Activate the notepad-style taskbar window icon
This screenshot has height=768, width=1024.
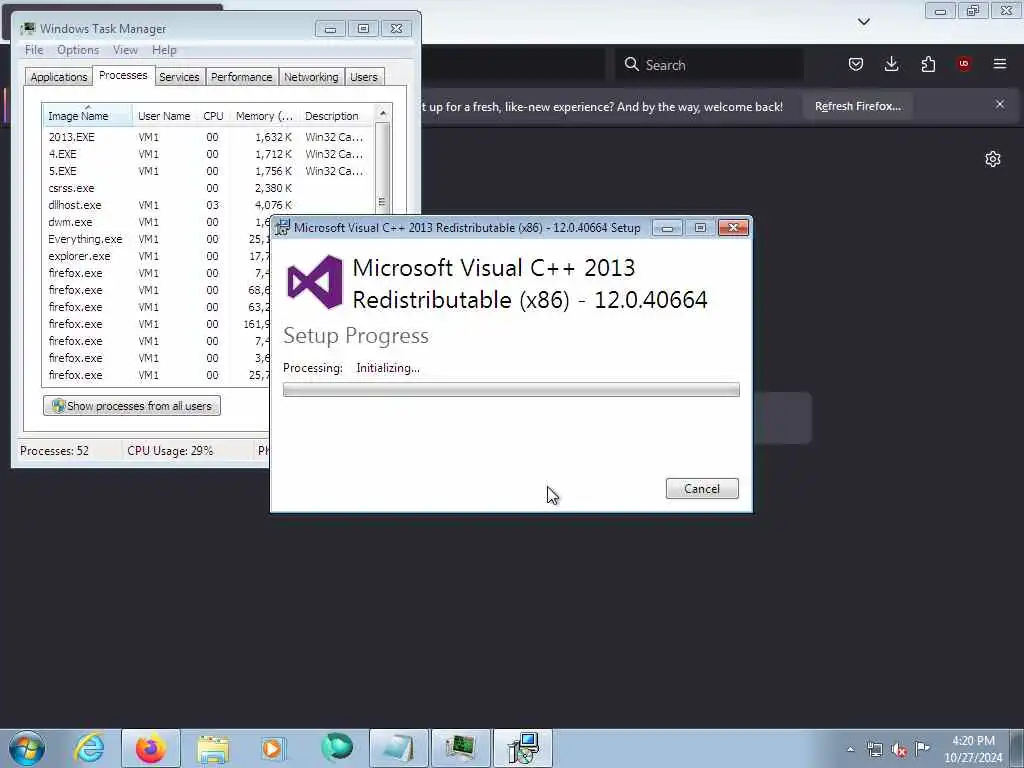pos(398,748)
